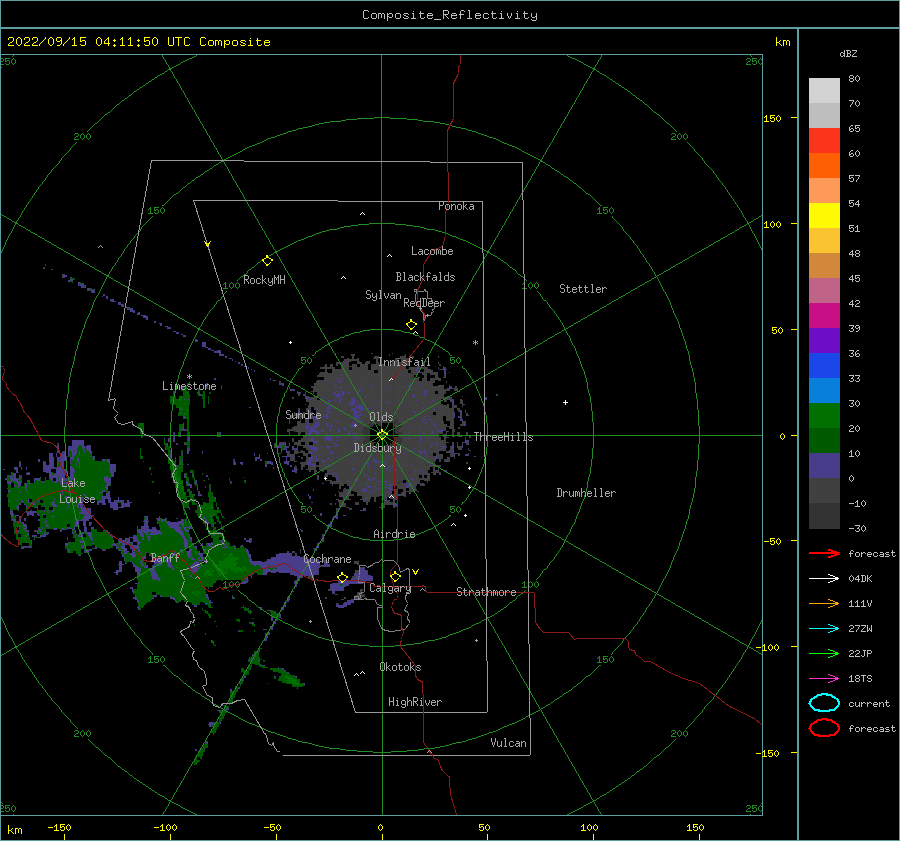Click the Sundre label

click(x=303, y=414)
